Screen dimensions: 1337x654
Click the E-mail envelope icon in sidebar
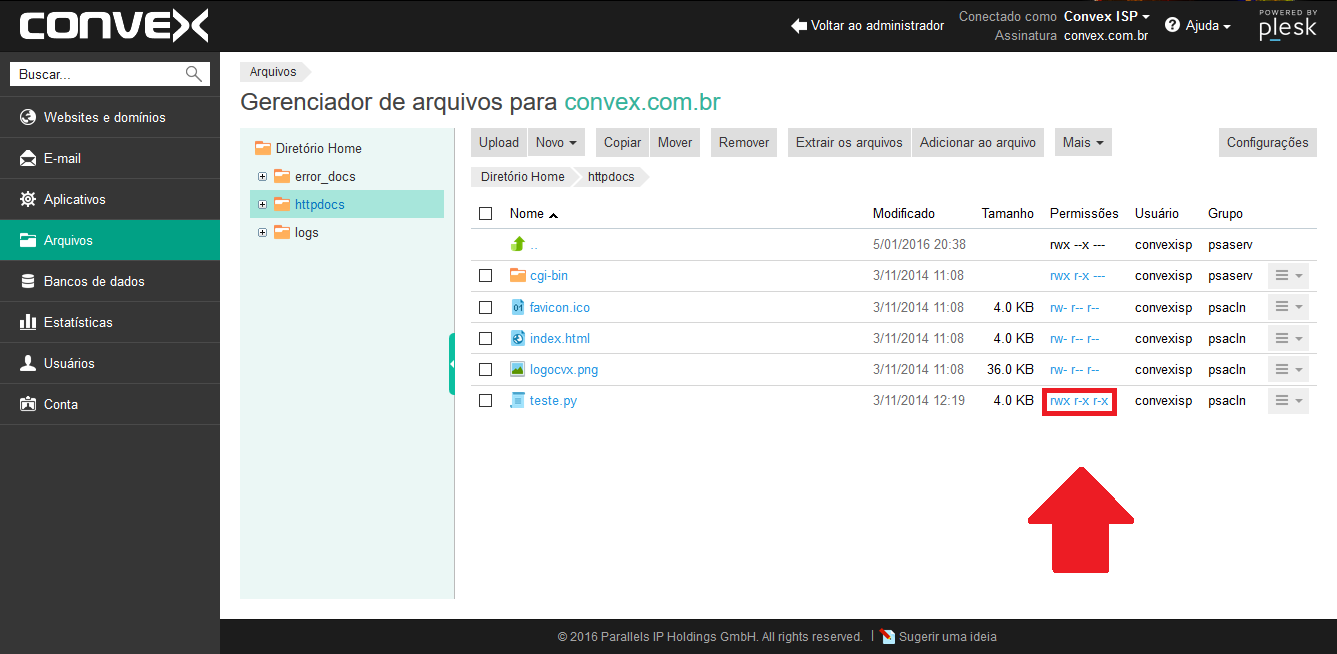[x=28, y=158]
